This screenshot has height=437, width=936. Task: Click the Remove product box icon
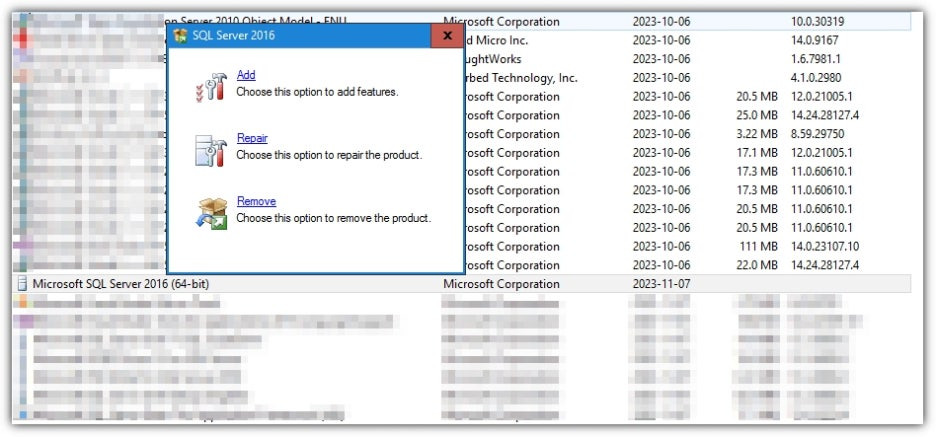pyautogui.click(x=211, y=214)
